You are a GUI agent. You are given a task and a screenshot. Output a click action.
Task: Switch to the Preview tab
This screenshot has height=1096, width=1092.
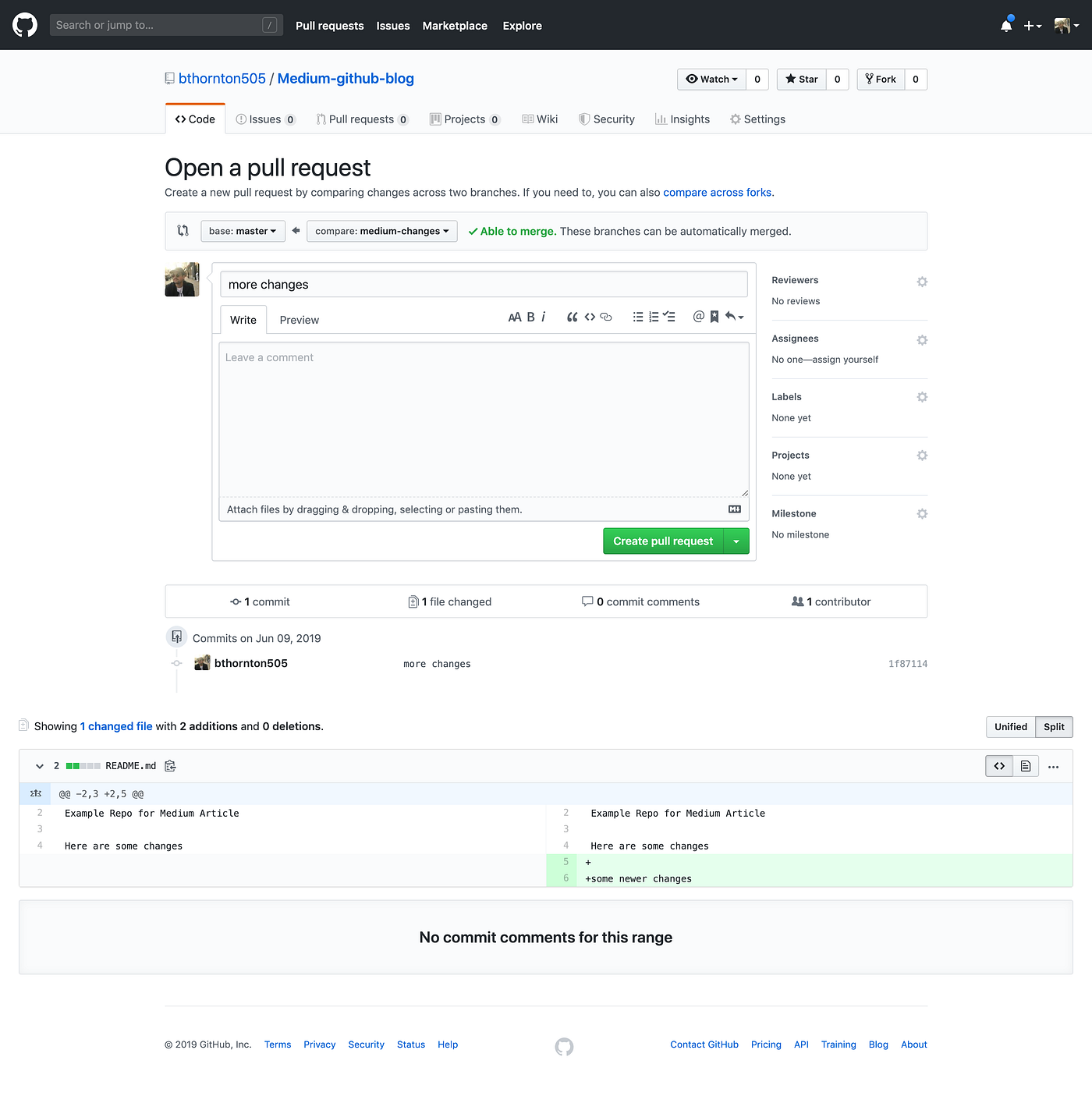click(299, 320)
